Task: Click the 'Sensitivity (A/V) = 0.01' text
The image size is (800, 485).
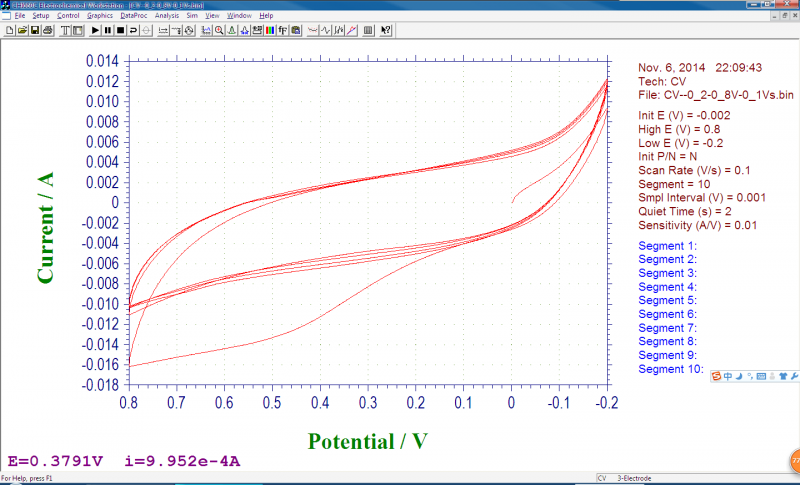Action: [697, 225]
